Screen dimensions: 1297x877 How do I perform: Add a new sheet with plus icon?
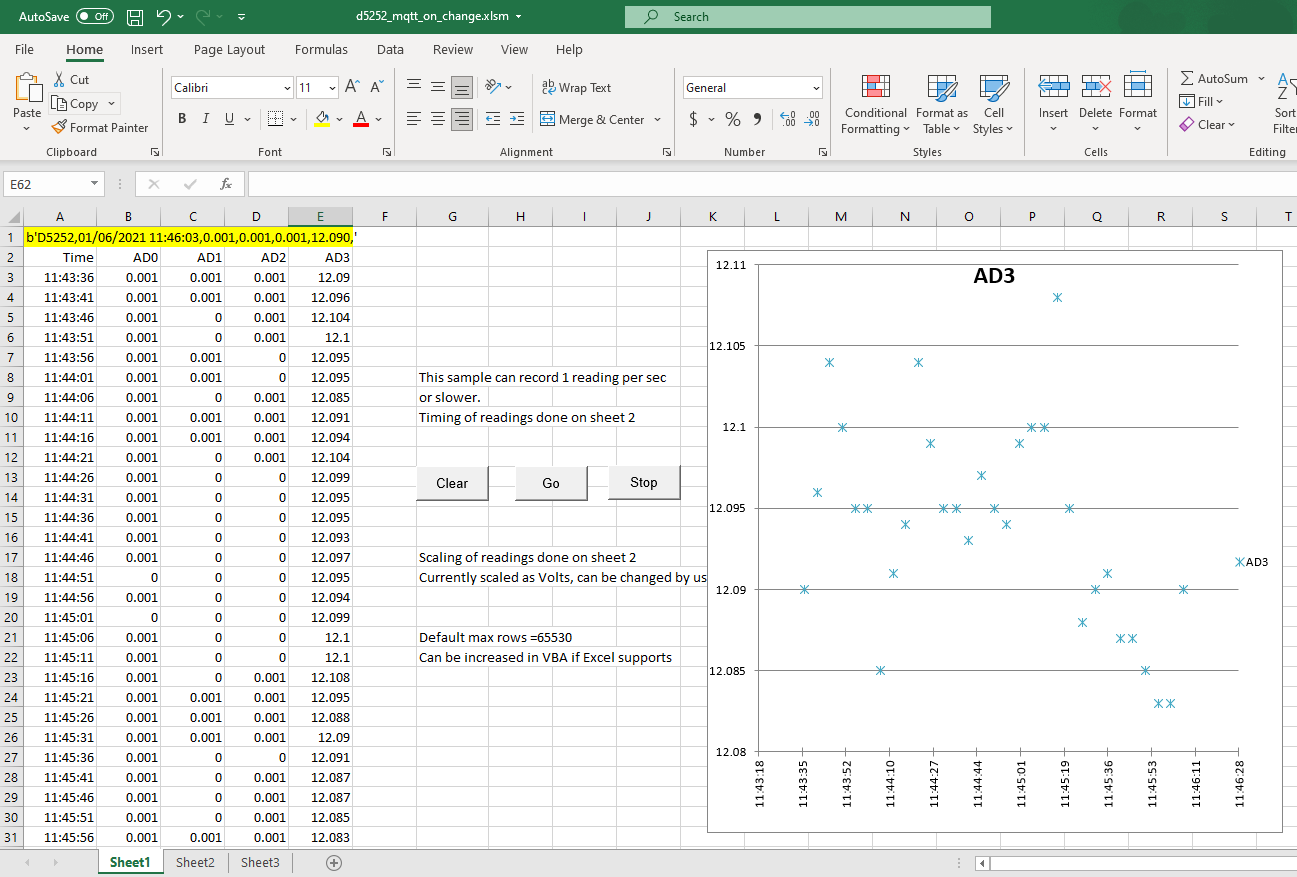click(x=334, y=862)
